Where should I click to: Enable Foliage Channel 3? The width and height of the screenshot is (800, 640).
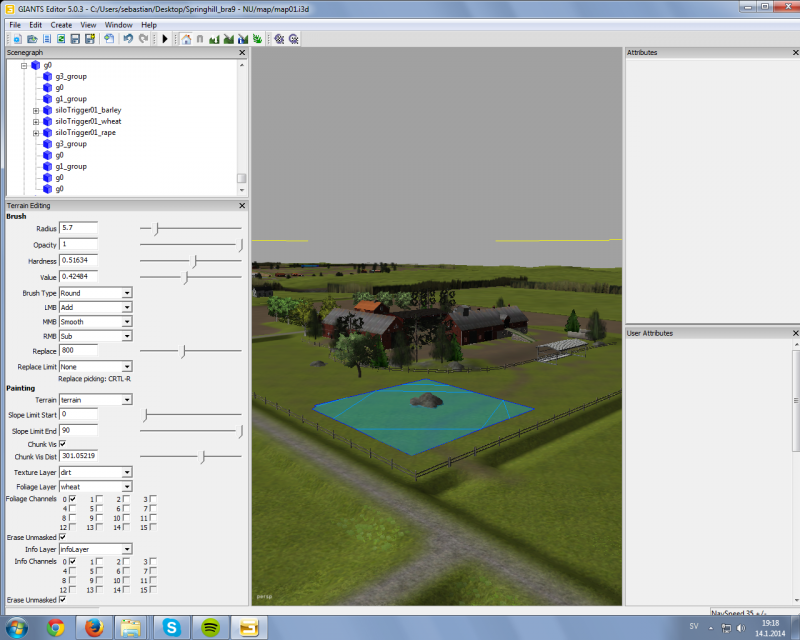coord(153,499)
